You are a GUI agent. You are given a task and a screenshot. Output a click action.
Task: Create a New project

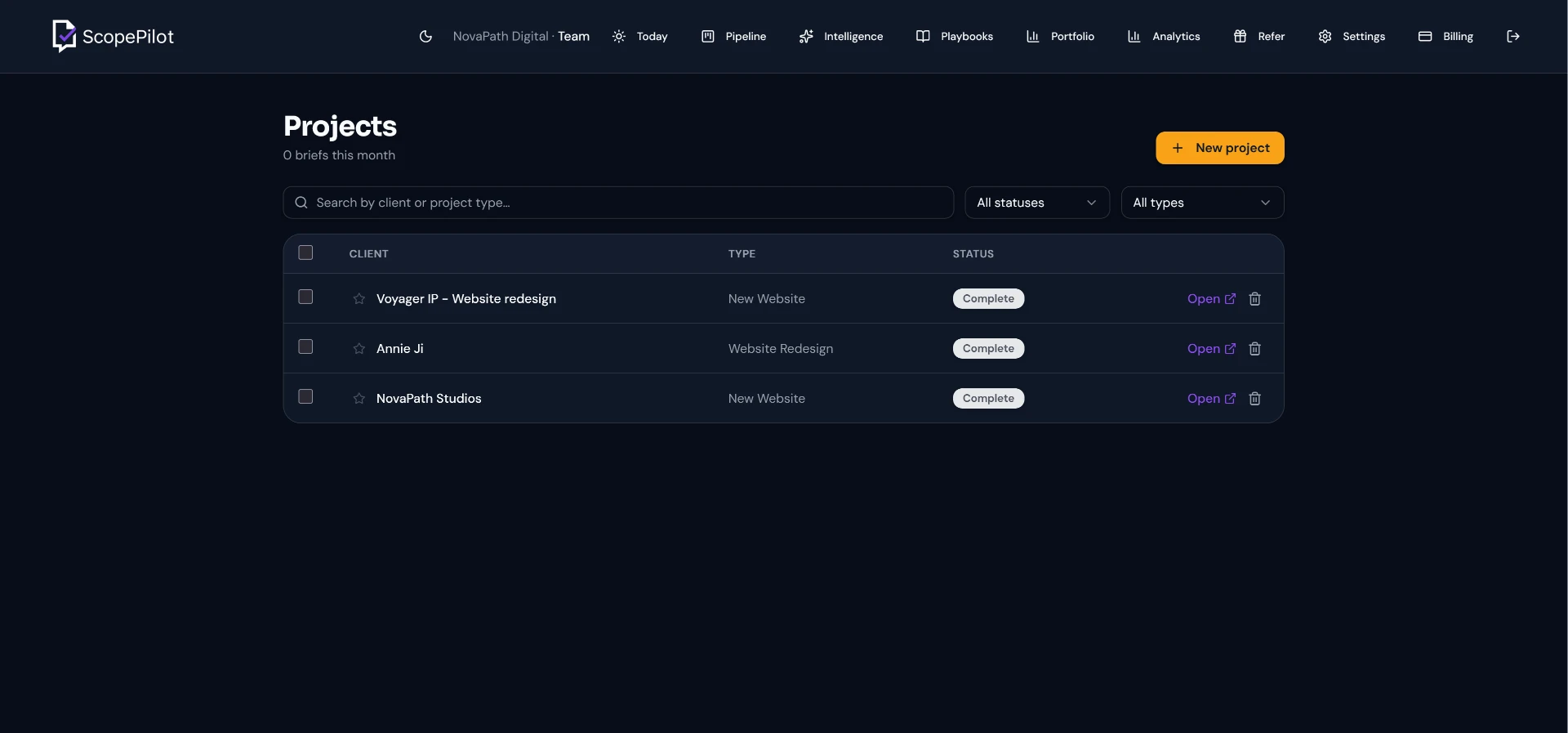coord(1220,148)
